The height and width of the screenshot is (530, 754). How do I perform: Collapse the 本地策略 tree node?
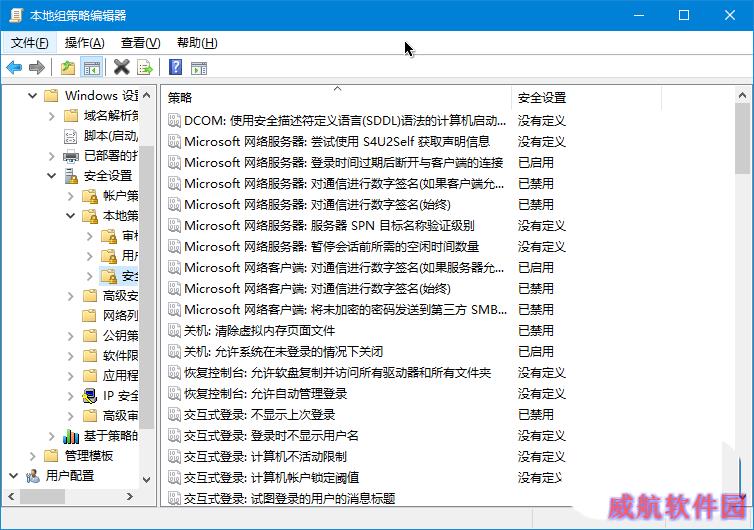71,216
